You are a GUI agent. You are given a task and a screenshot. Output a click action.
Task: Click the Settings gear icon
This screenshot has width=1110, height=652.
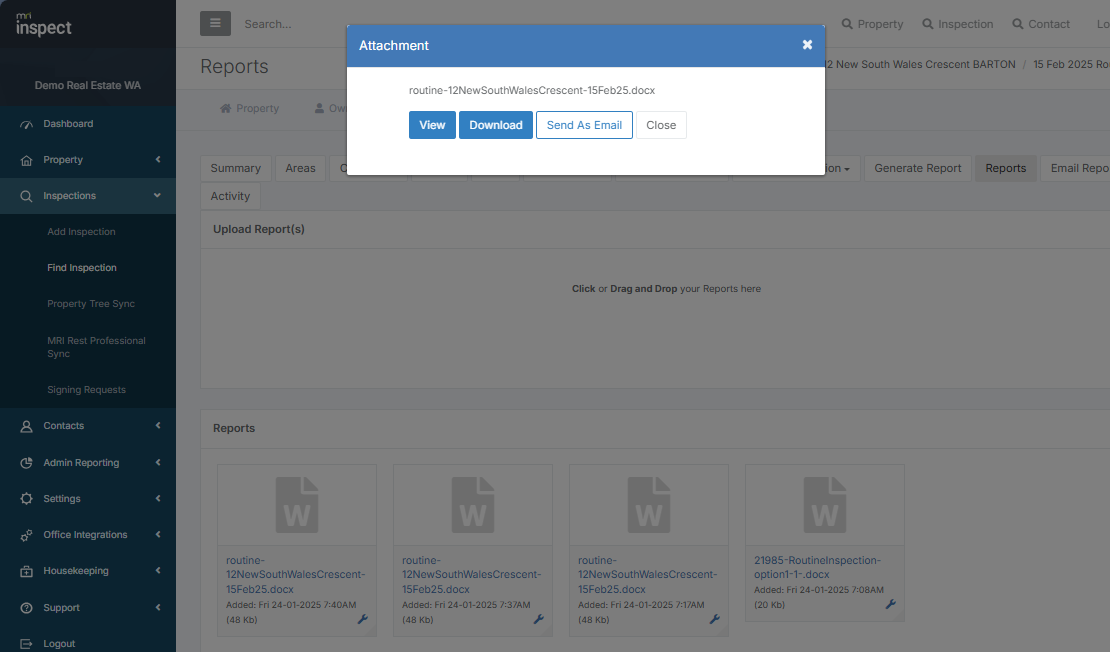coord(26,498)
